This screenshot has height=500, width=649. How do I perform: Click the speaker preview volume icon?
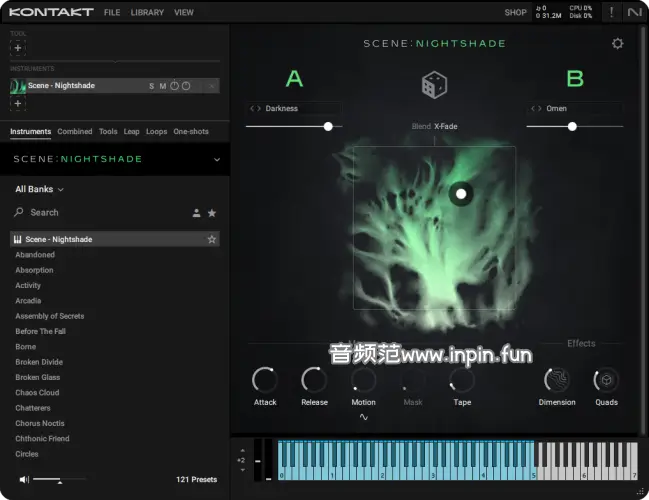(x=24, y=479)
